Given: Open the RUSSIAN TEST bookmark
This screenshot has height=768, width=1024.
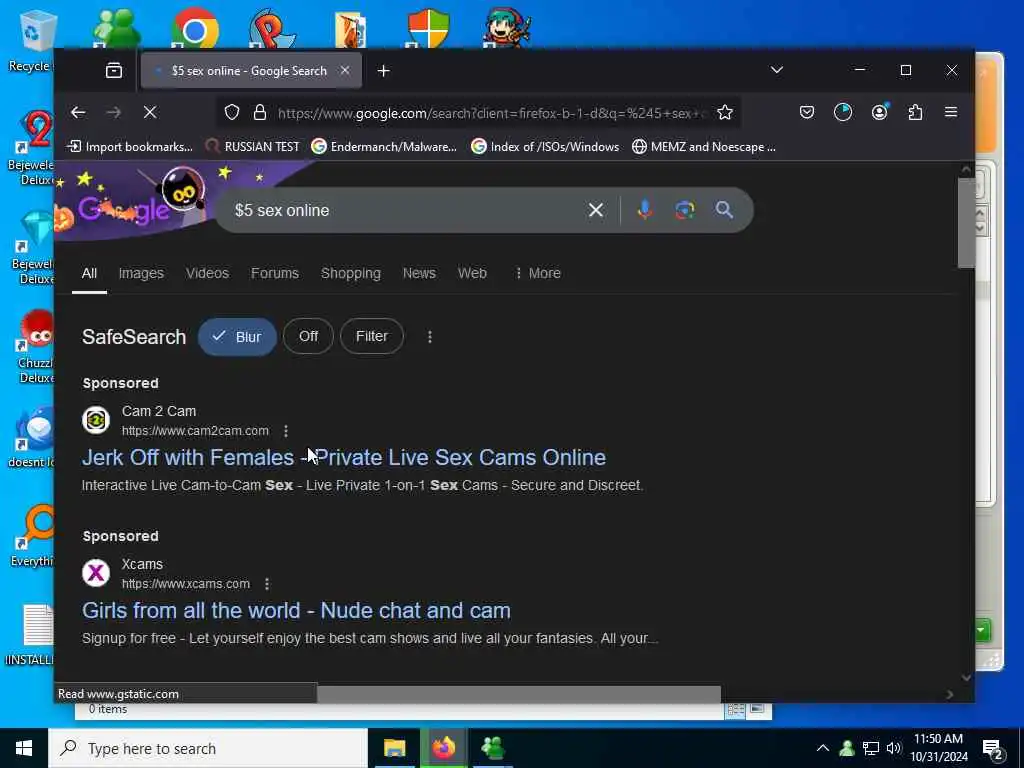Looking at the screenshot, I should coord(252,146).
